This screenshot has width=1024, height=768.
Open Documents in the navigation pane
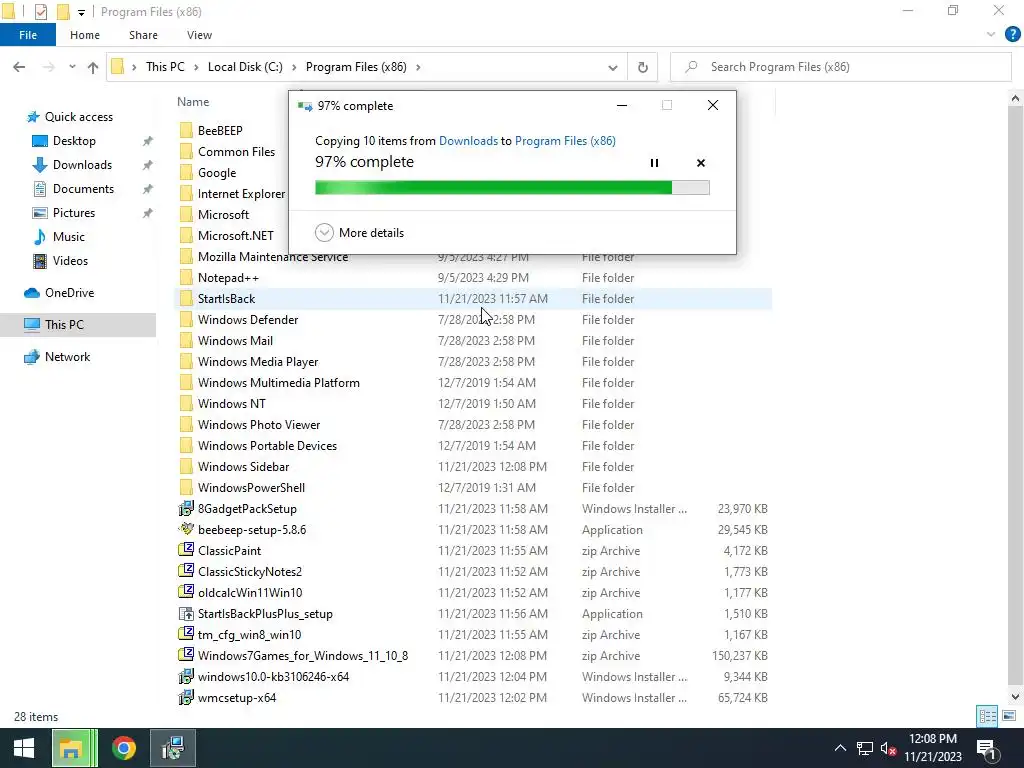(73, 189)
